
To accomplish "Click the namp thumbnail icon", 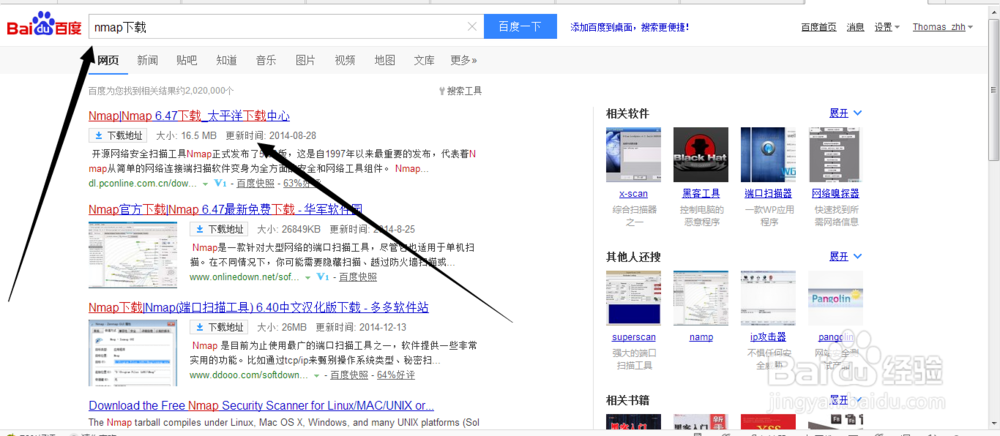I will tap(701, 298).
